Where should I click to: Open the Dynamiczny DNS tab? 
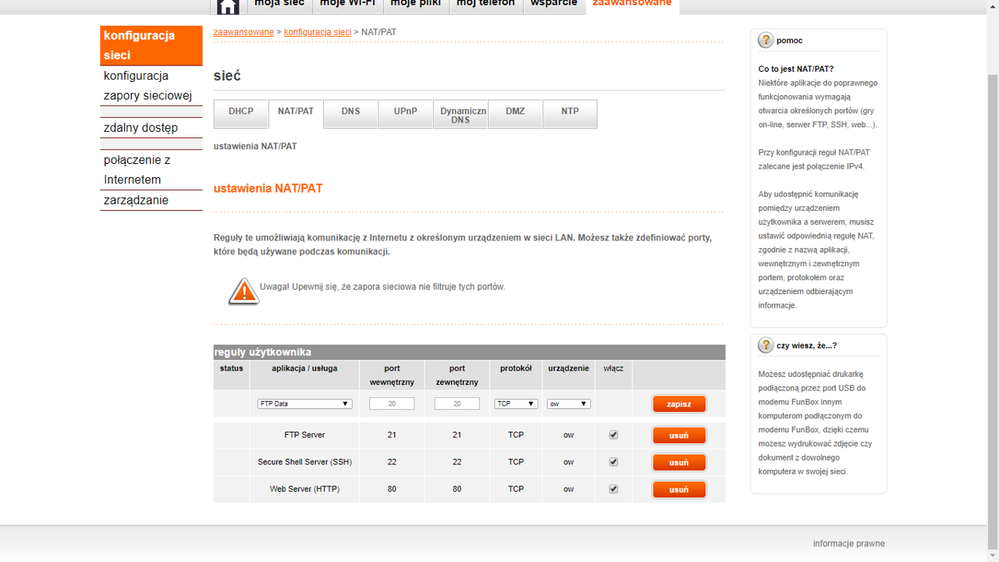461,114
